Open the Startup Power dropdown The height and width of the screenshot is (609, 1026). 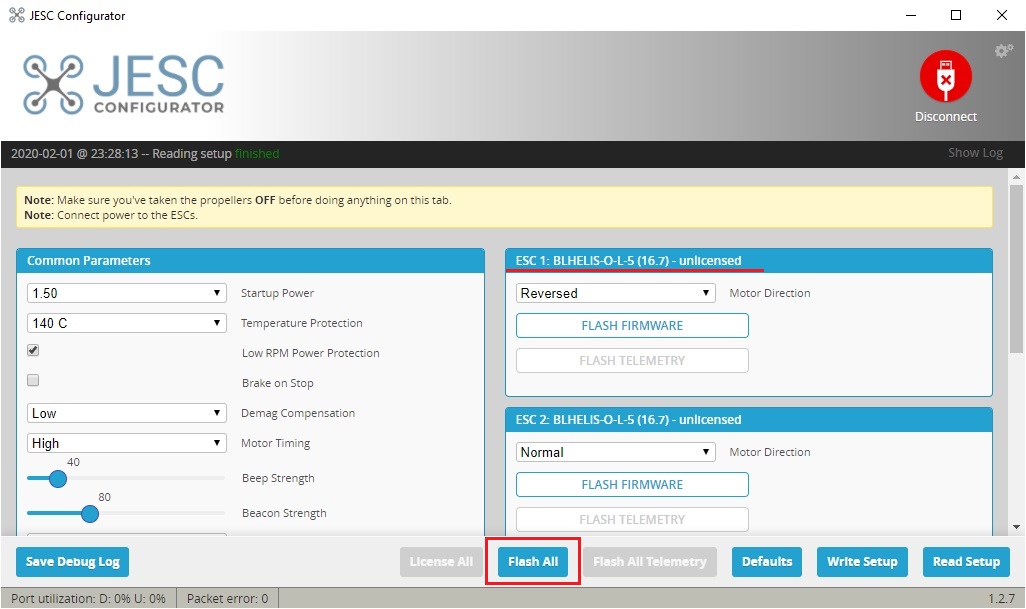click(126, 293)
